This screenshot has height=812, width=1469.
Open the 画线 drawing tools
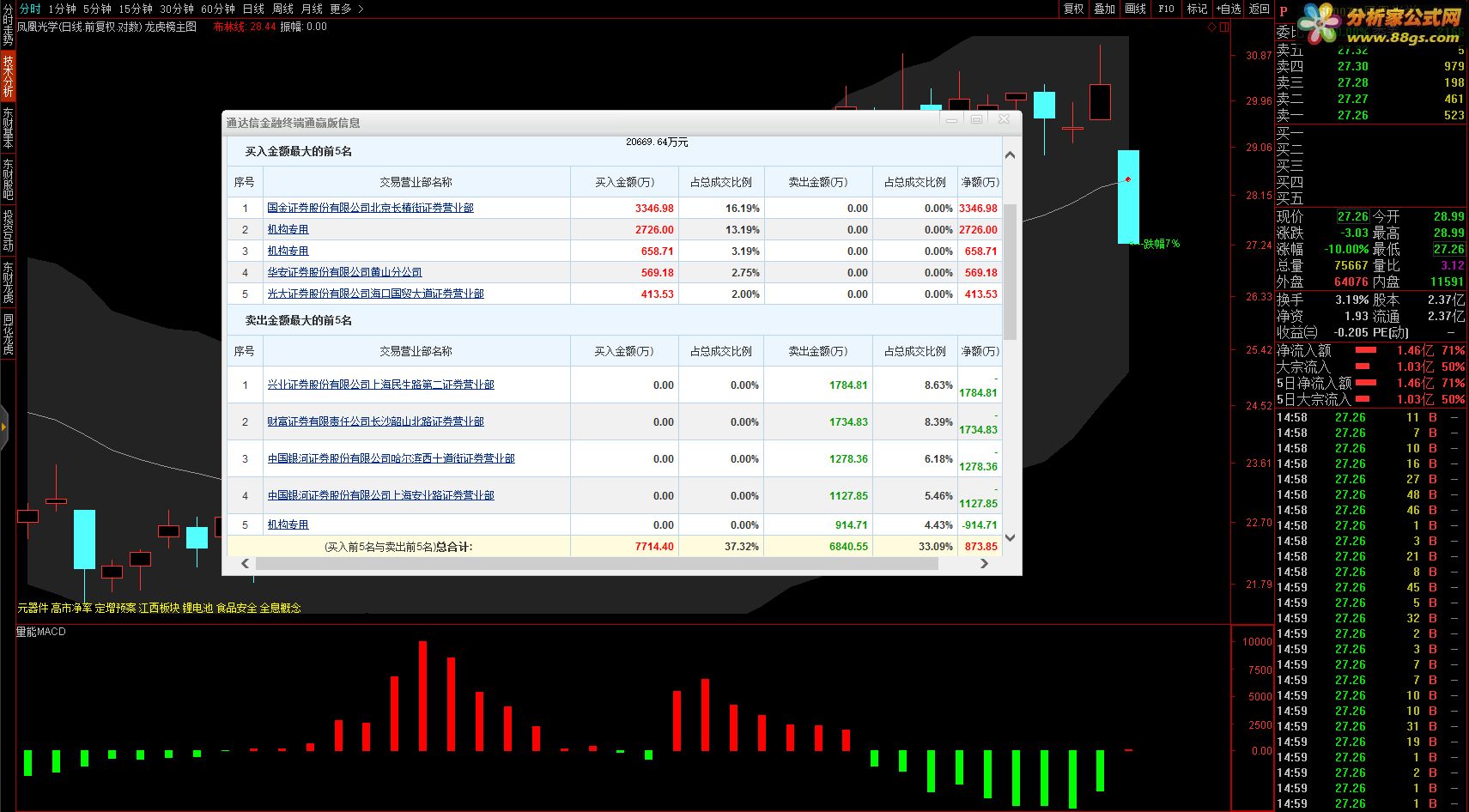click(x=1135, y=9)
